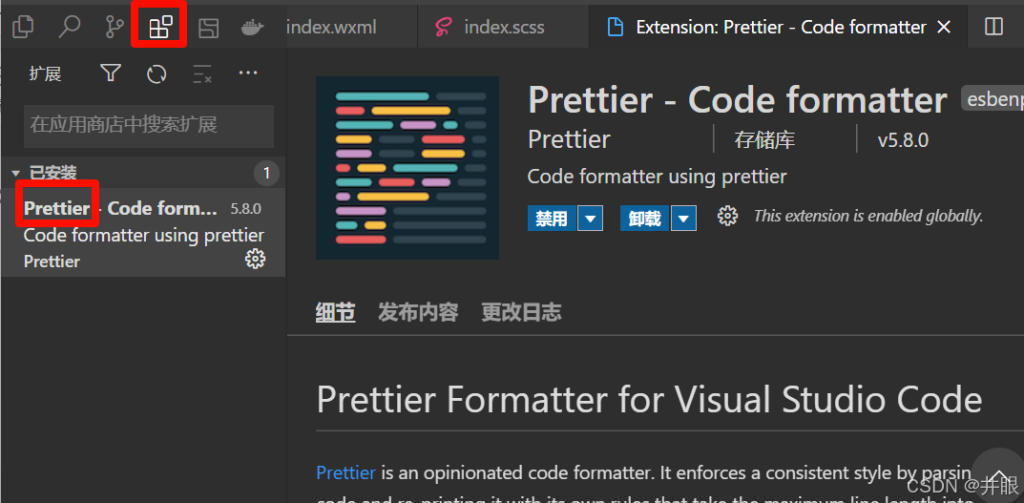Refresh the extensions list
Image resolution: width=1024 pixels, height=503 pixels.
(156, 74)
